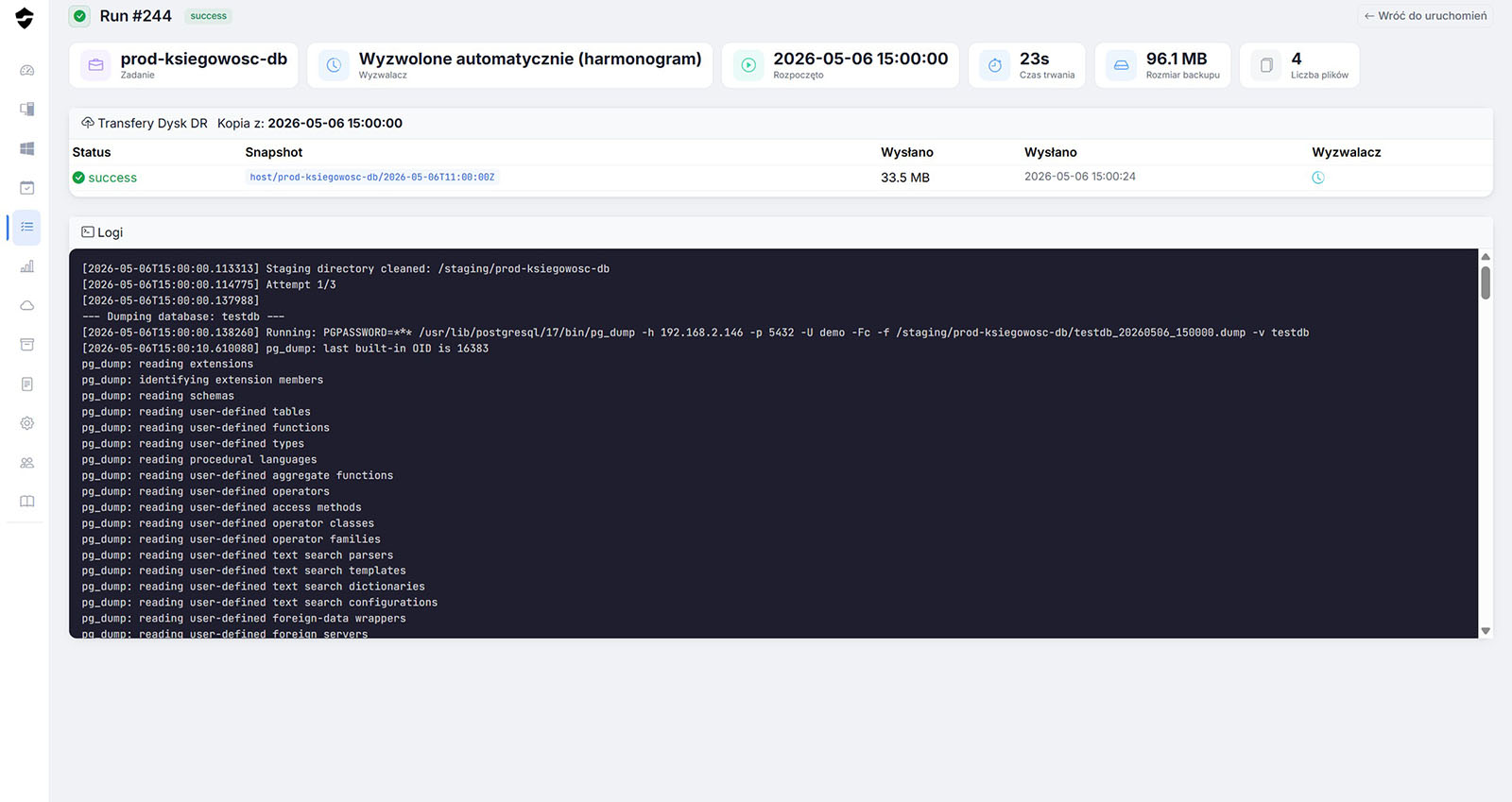Open the dashboard gauge icon in sidebar

[x=27, y=70]
